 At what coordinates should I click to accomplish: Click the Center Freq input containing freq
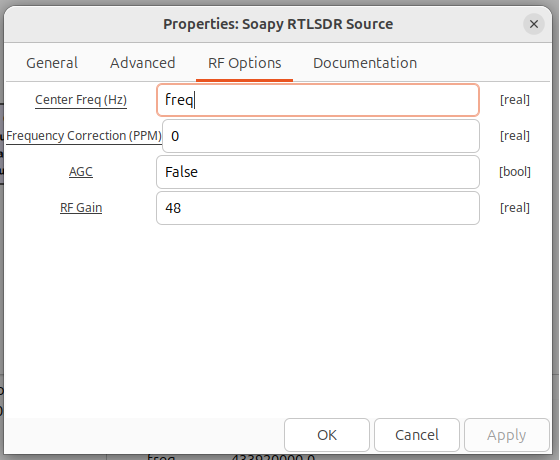(x=318, y=100)
